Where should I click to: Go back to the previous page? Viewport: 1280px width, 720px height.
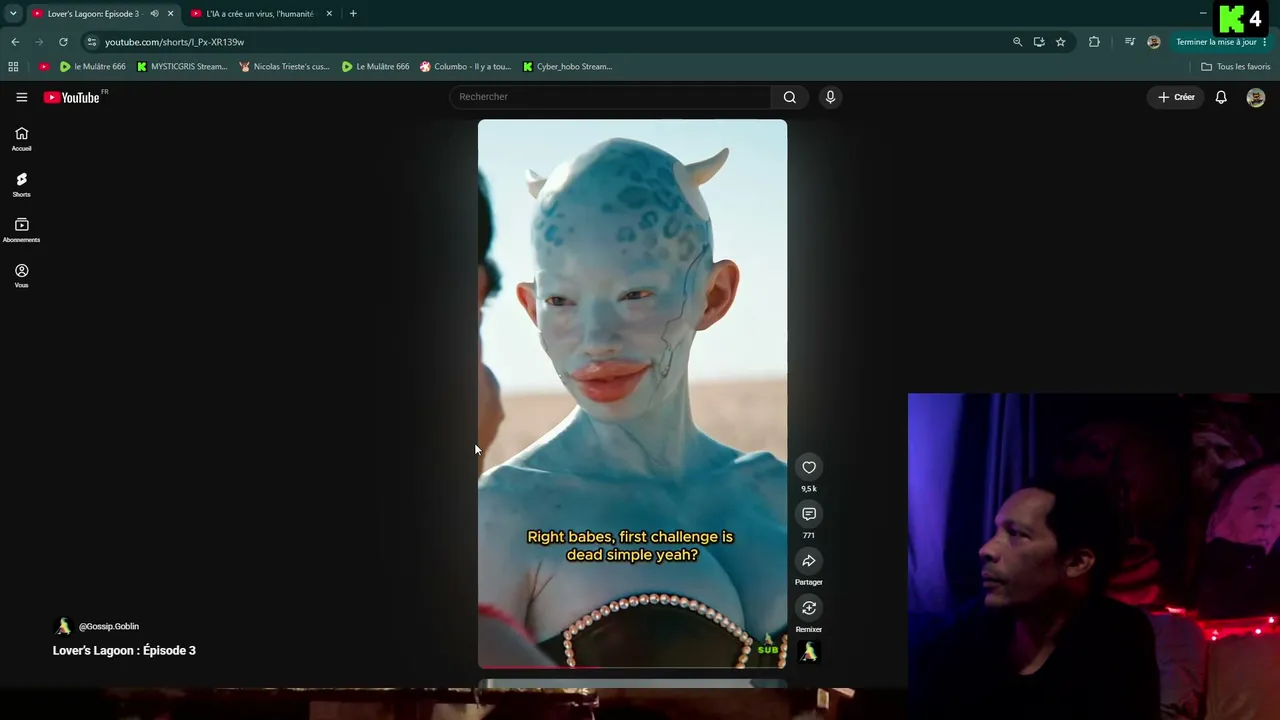click(15, 42)
